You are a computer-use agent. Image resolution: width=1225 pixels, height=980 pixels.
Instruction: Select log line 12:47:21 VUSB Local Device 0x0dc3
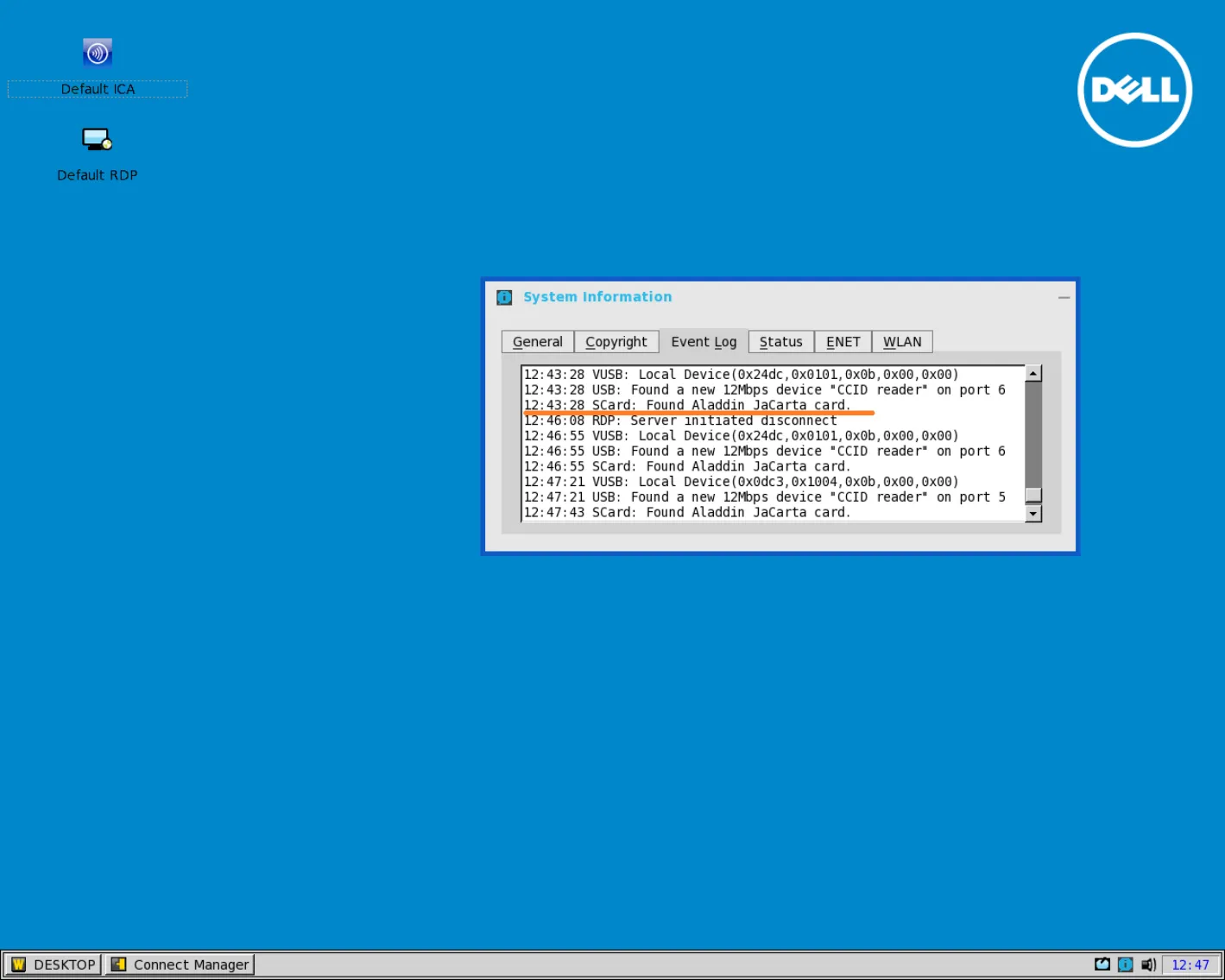(x=742, y=482)
